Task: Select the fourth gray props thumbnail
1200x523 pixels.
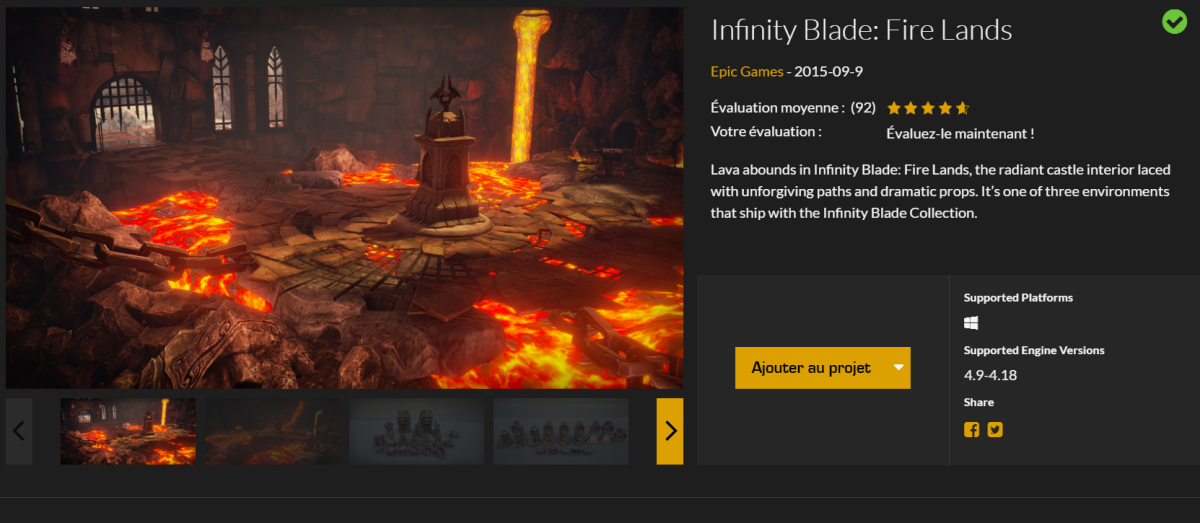Action: pos(560,431)
